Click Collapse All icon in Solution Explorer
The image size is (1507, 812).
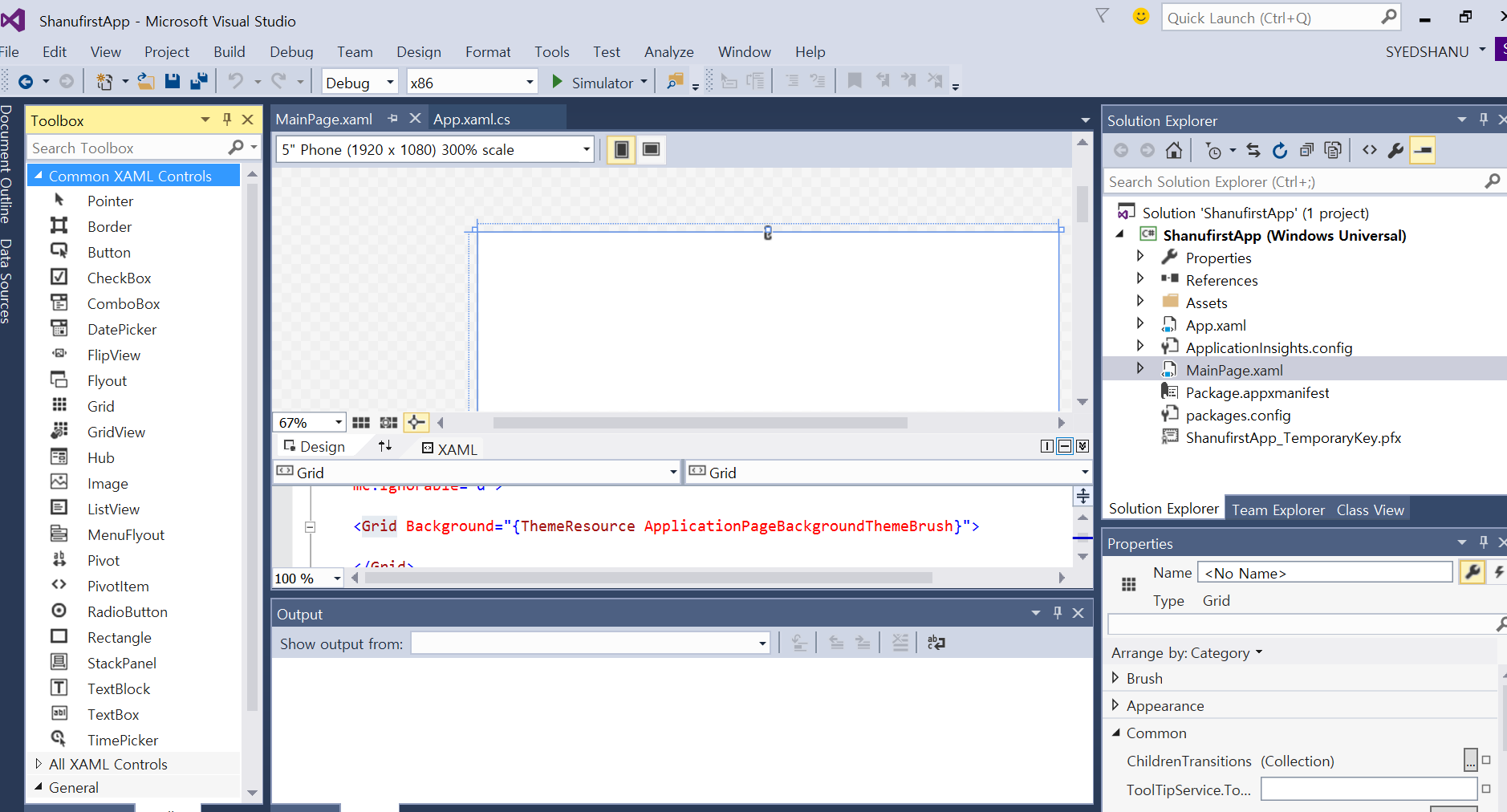(x=1306, y=150)
